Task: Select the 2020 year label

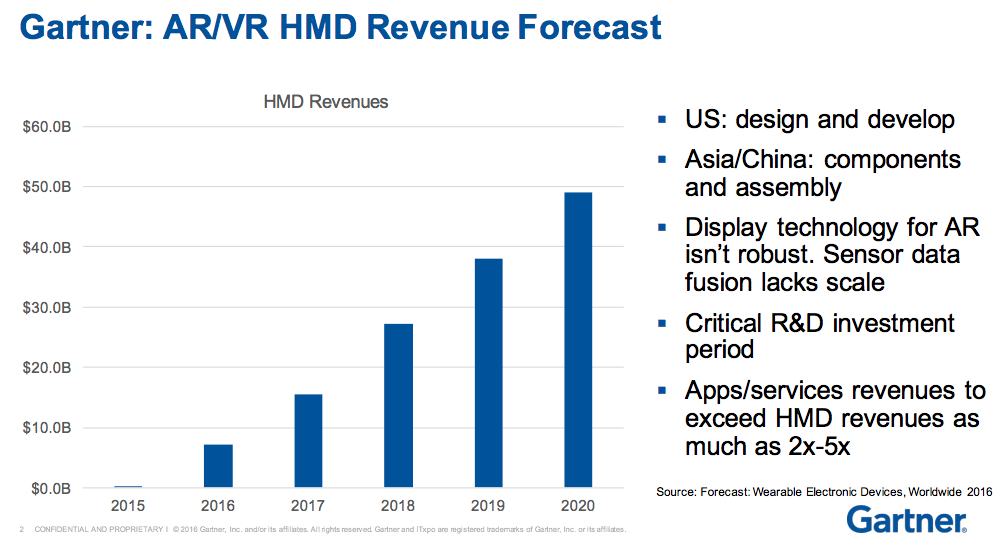Action: [x=578, y=506]
